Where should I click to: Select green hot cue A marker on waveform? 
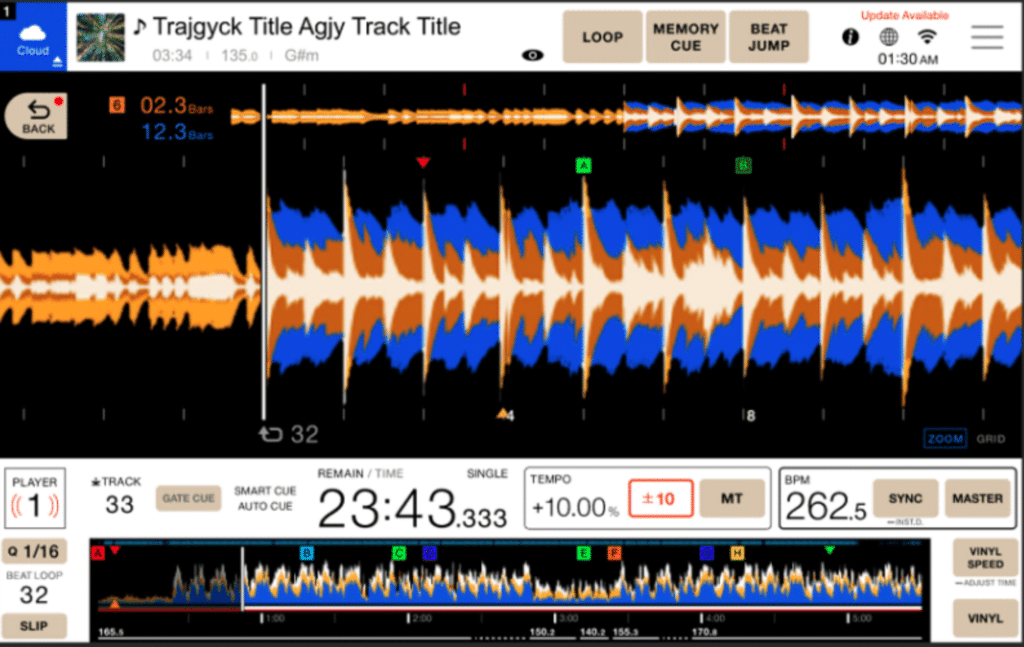583,165
